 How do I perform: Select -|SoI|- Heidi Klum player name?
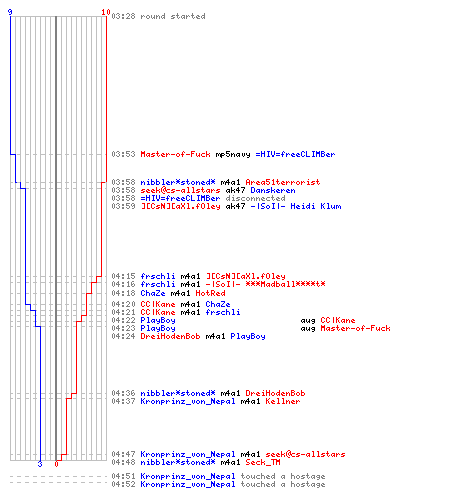point(296,206)
